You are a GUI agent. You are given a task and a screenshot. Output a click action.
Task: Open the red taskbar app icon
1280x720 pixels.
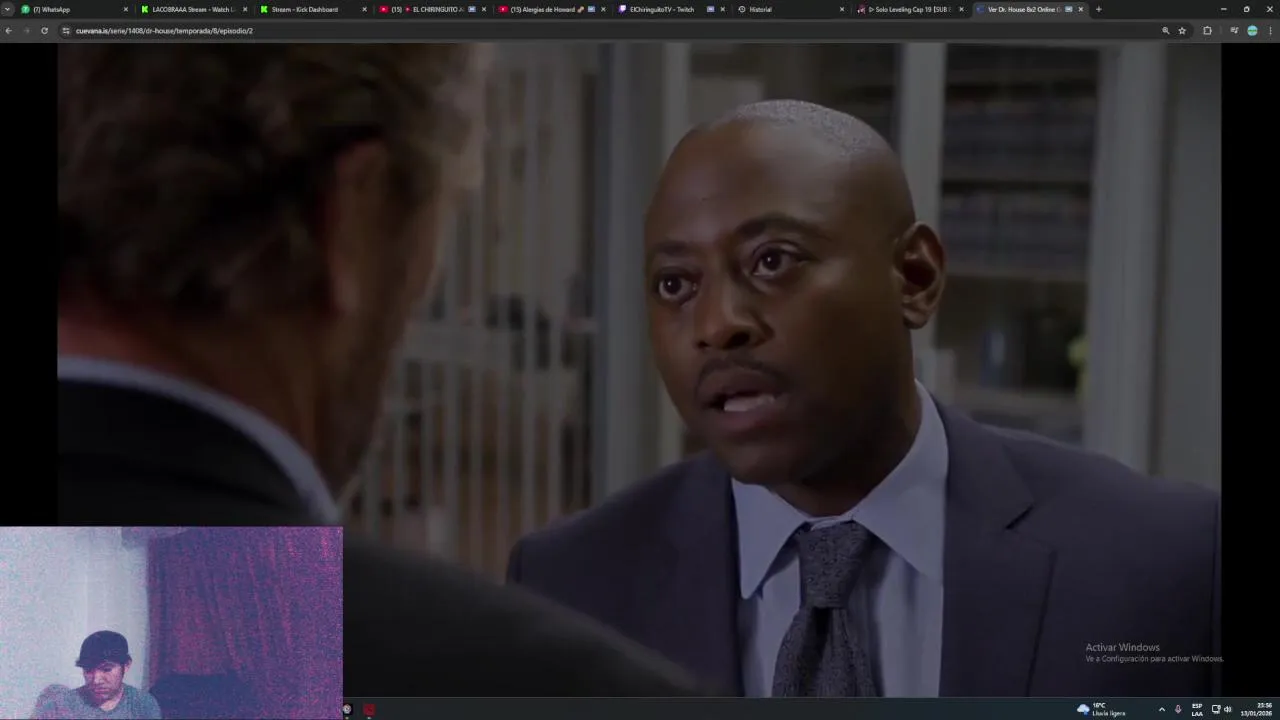coord(369,710)
